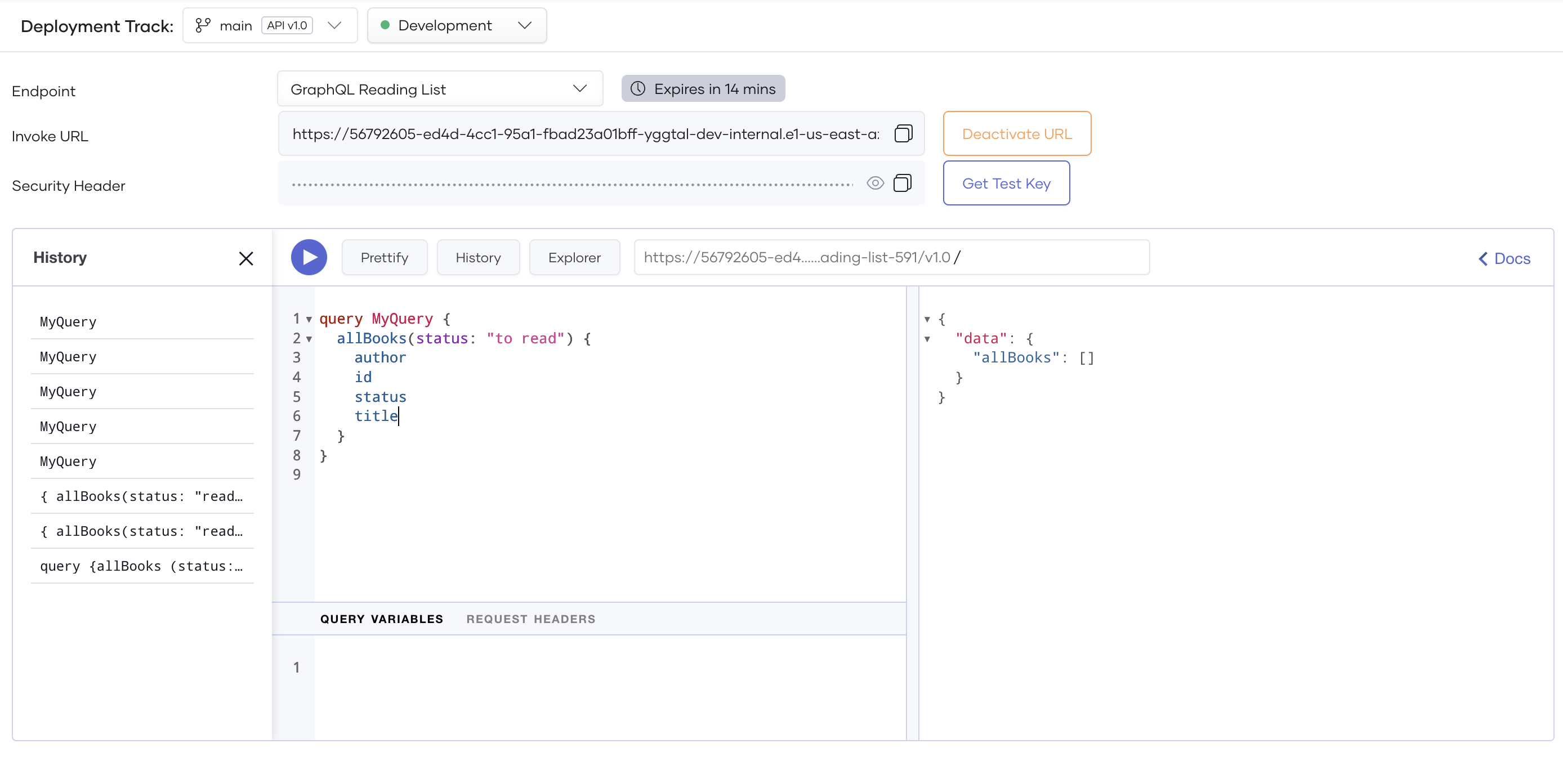This screenshot has width=1563, height=784.
Task: Click the 'id' field on line 4
Action: pyautogui.click(x=363, y=377)
